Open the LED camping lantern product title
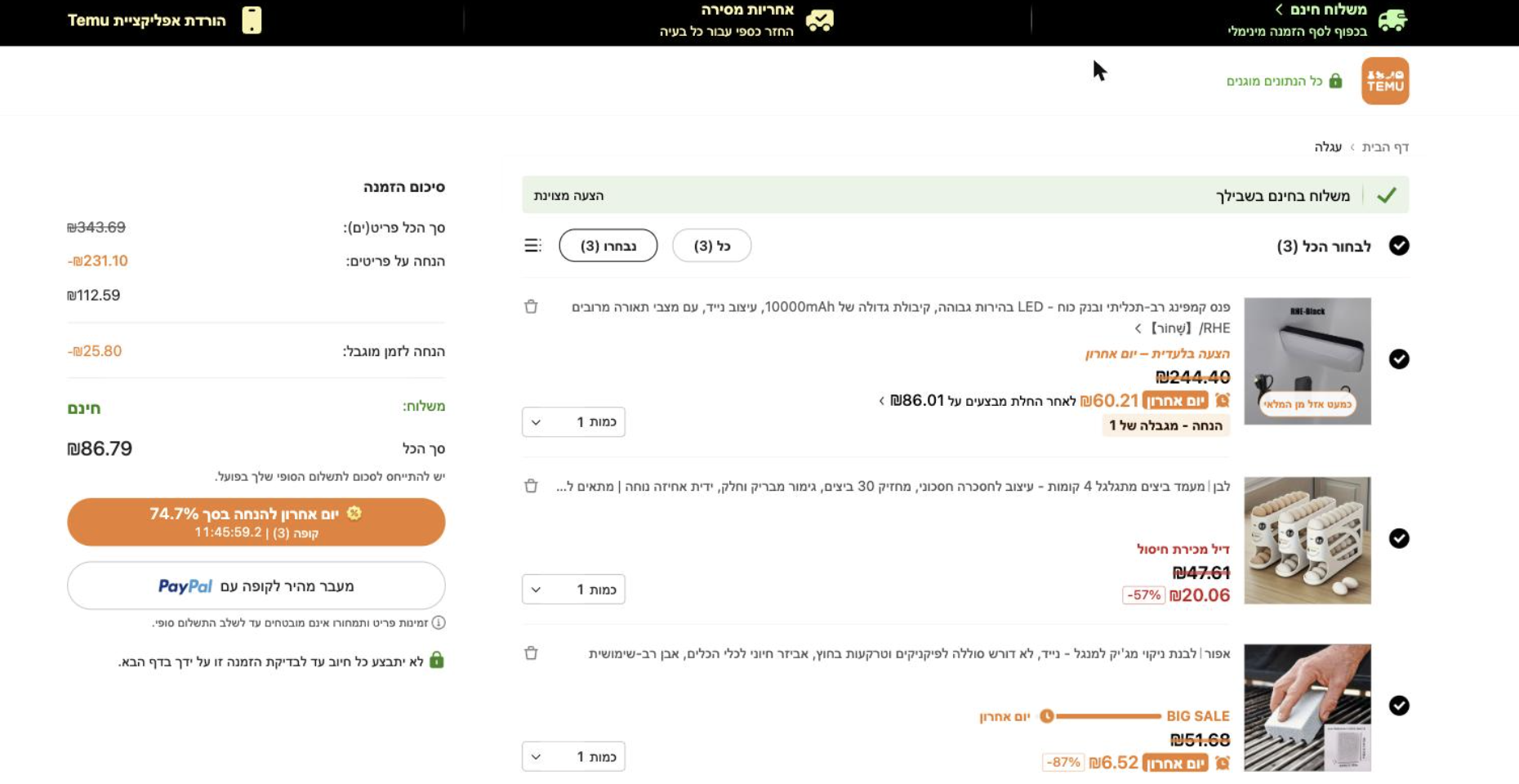Screen dimensions: 1519x784 tap(901, 307)
